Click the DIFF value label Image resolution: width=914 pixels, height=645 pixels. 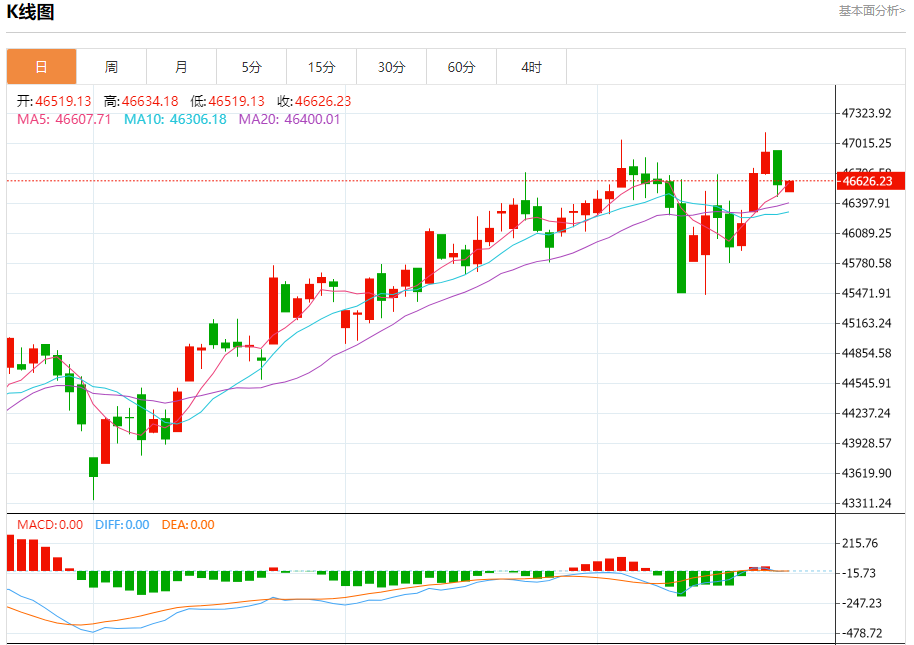(122, 524)
